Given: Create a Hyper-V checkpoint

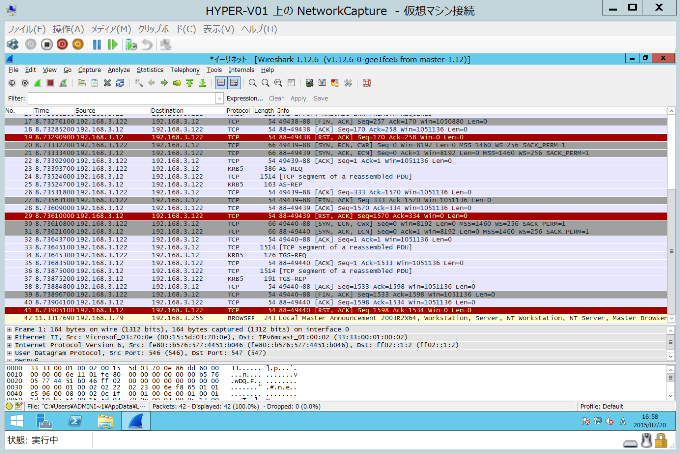Looking at the screenshot, I should click(131, 44).
